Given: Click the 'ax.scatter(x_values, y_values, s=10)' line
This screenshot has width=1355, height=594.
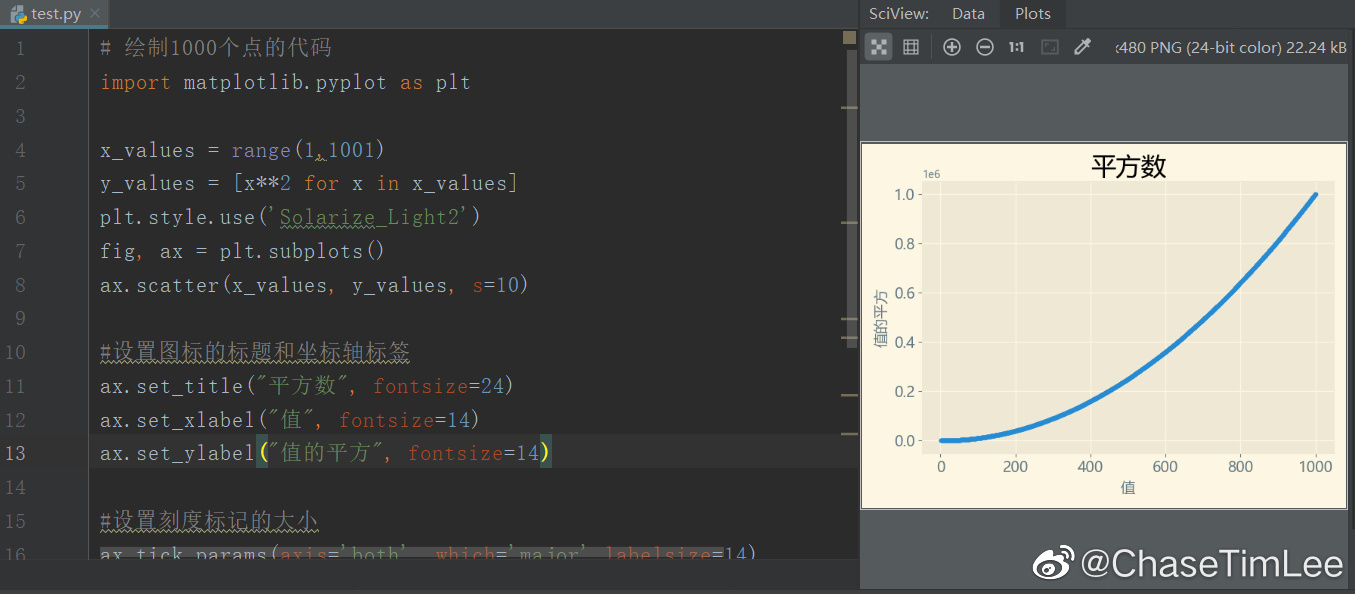Looking at the screenshot, I should 314,286.
